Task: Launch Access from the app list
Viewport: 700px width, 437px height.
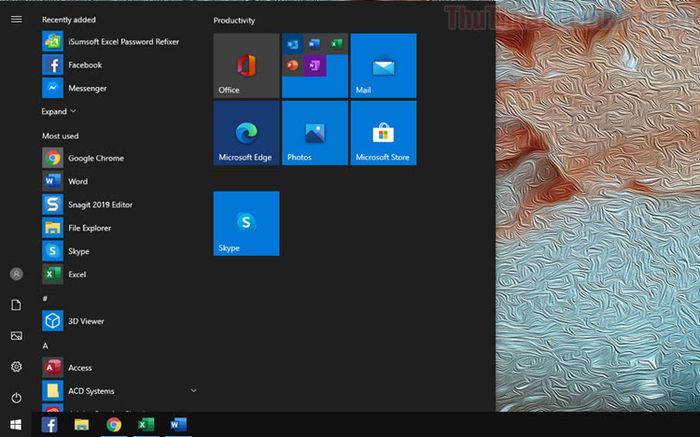Action: coord(119,367)
